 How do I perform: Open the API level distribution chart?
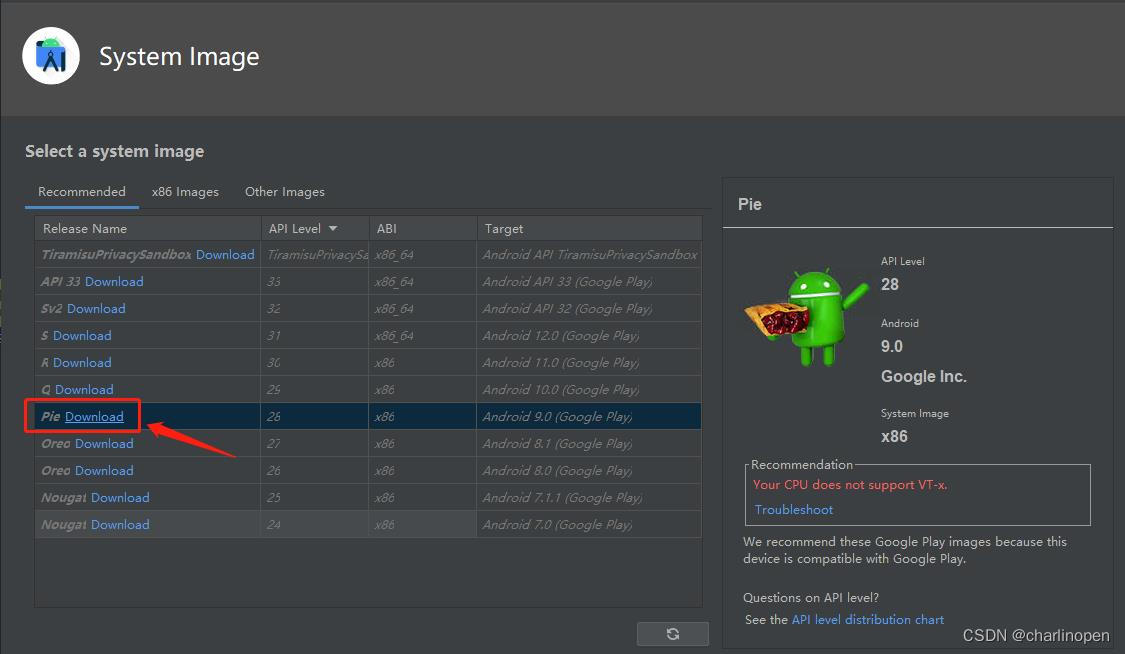(867, 620)
